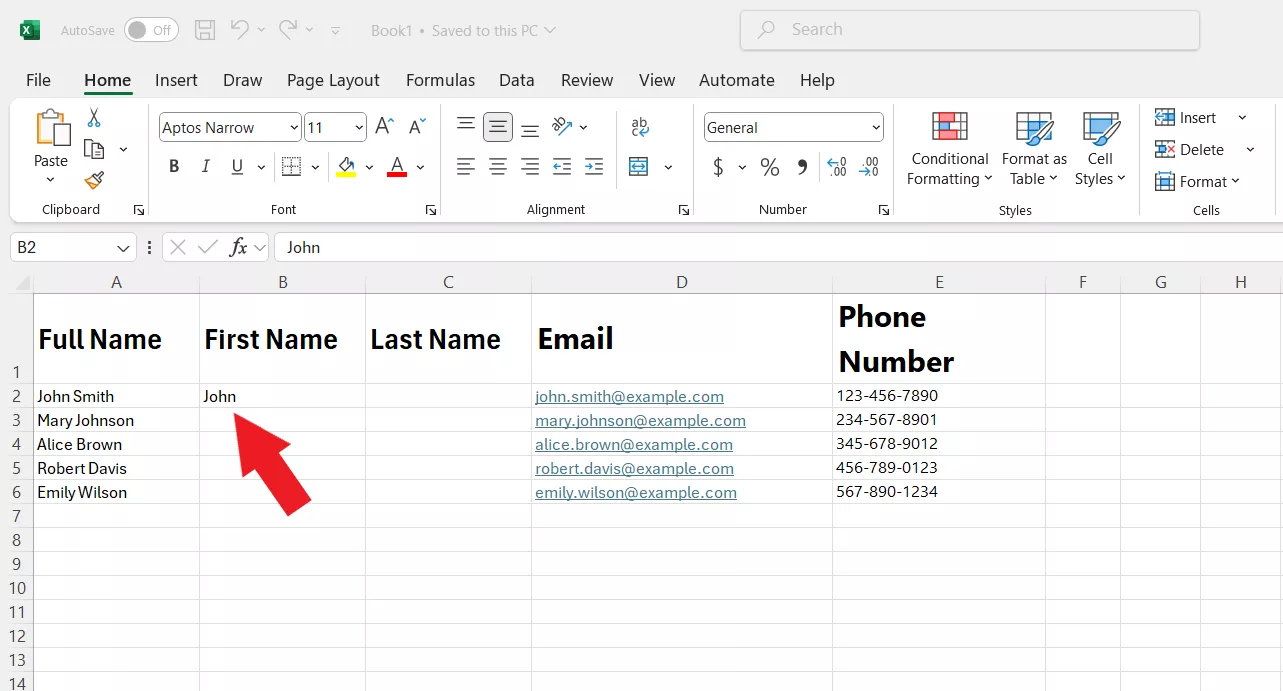Toggle Middle Align vertical alignment
Viewport: 1283px width, 691px height.
coord(498,127)
